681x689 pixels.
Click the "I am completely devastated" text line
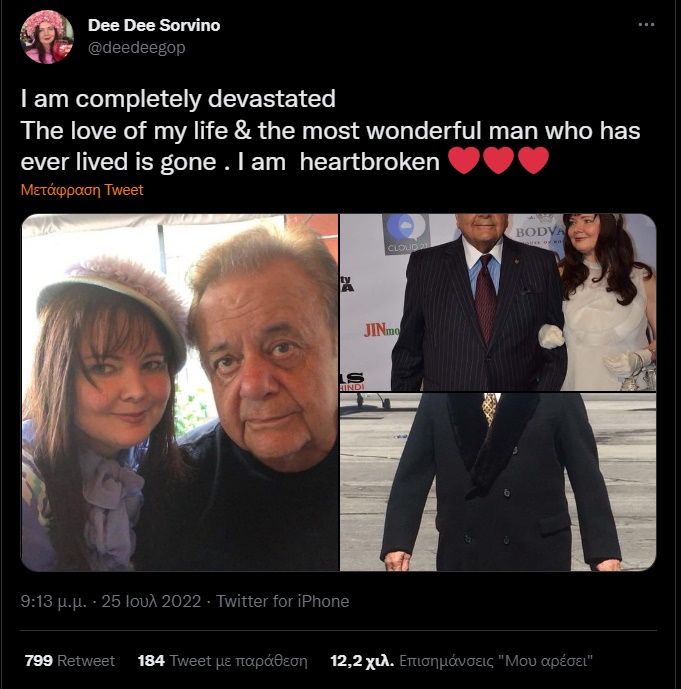click(178, 98)
